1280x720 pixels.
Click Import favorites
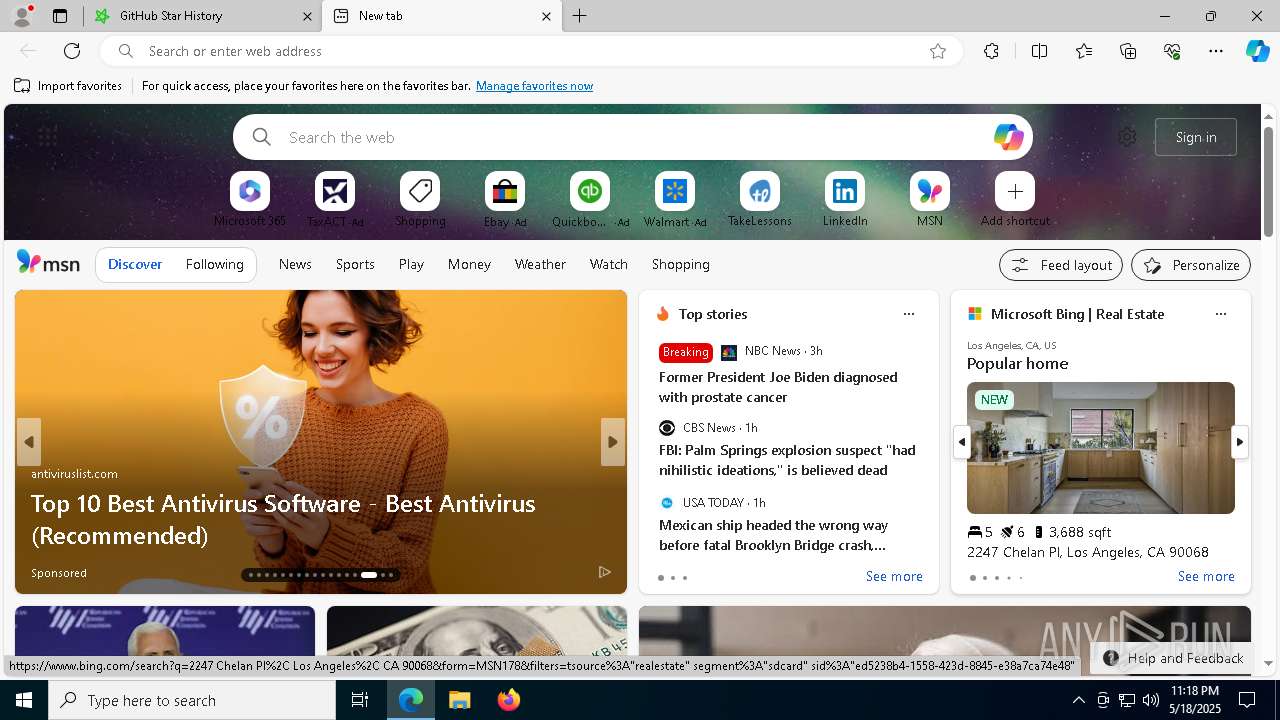(x=68, y=86)
